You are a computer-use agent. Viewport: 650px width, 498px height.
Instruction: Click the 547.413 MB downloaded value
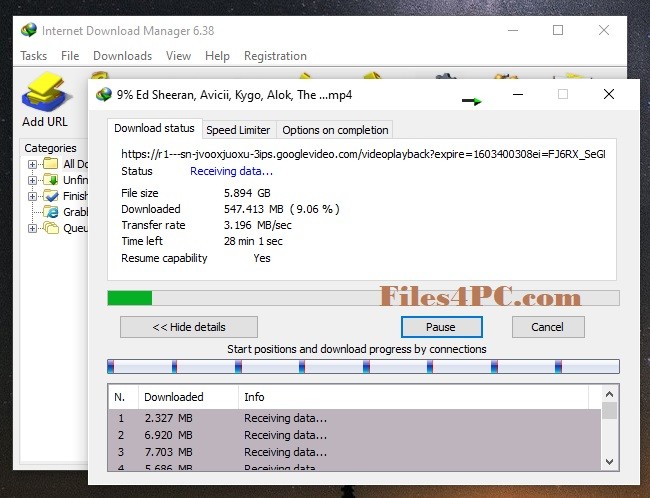coord(282,209)
